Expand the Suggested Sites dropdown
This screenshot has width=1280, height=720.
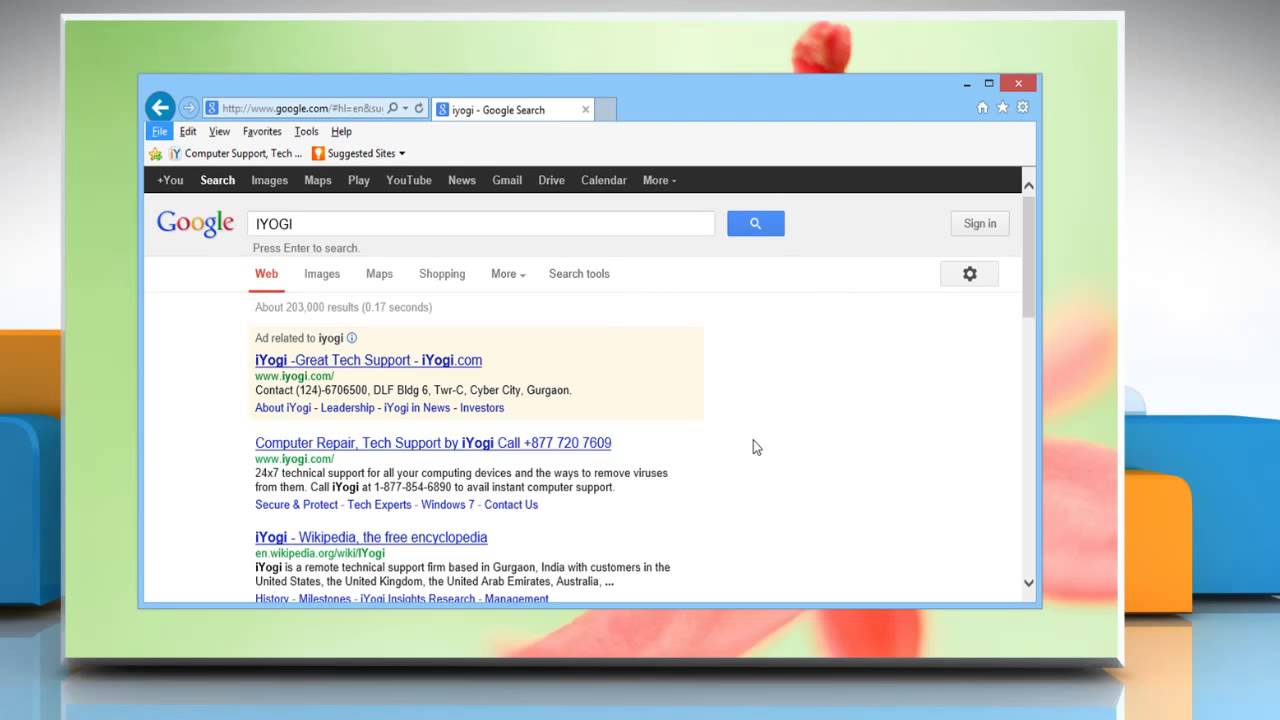pos(402,154)
